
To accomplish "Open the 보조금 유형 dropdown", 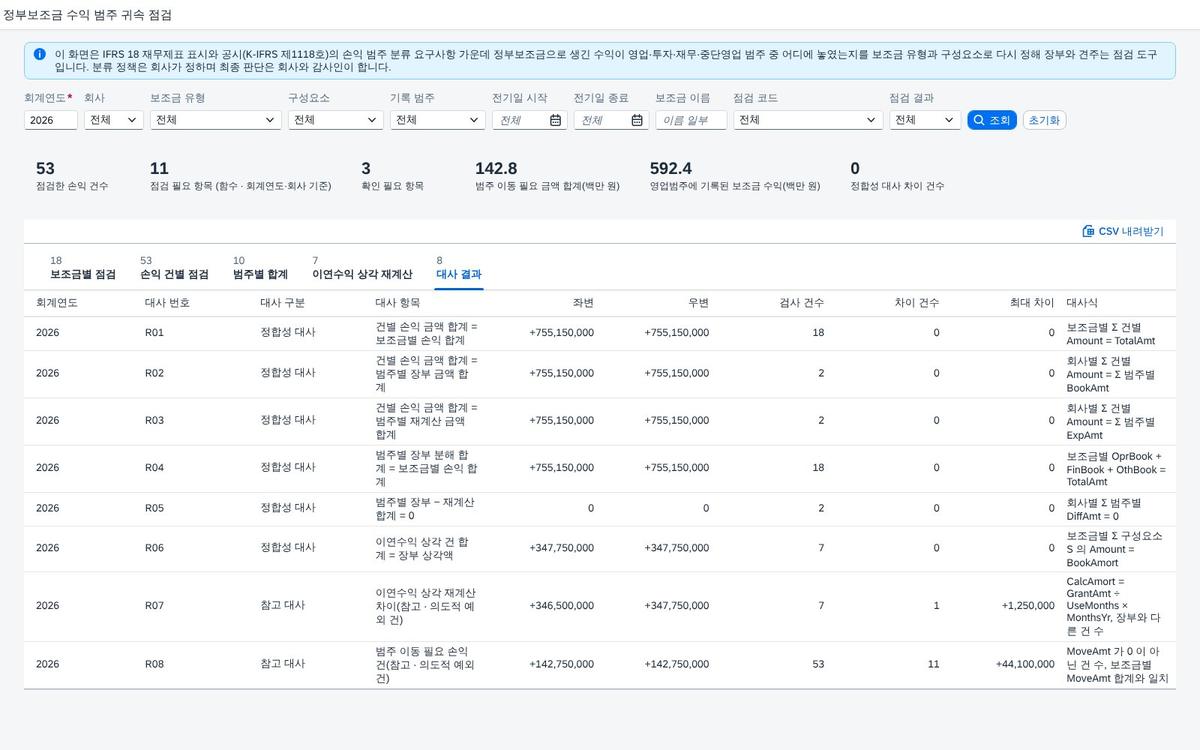I will point(216,120).
